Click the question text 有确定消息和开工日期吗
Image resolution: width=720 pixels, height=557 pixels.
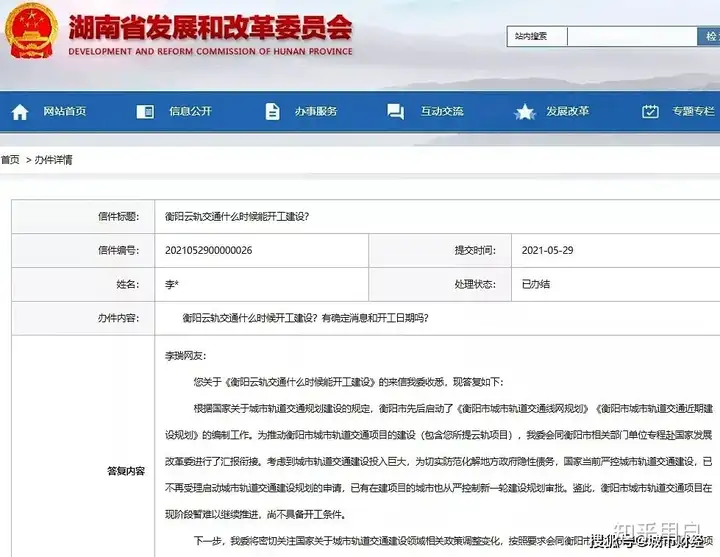point(375,318)
